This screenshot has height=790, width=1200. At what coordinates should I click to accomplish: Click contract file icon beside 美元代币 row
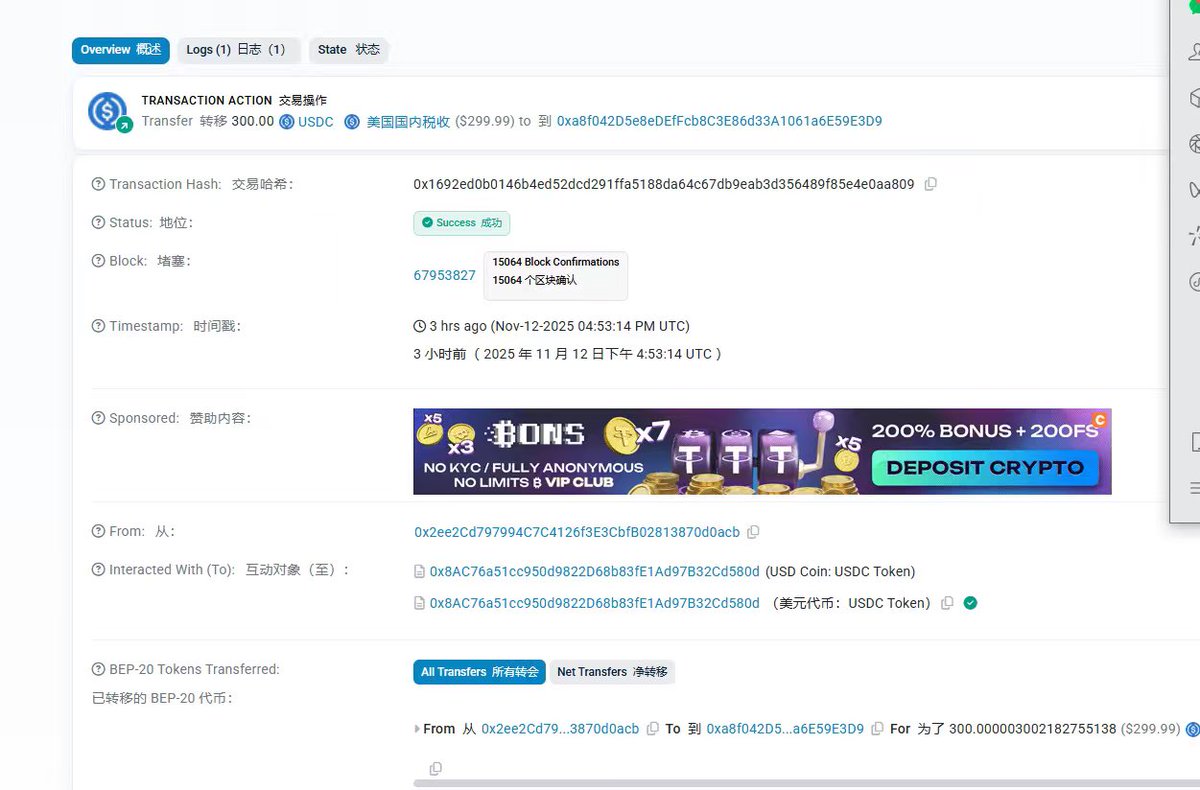[419, 603]
